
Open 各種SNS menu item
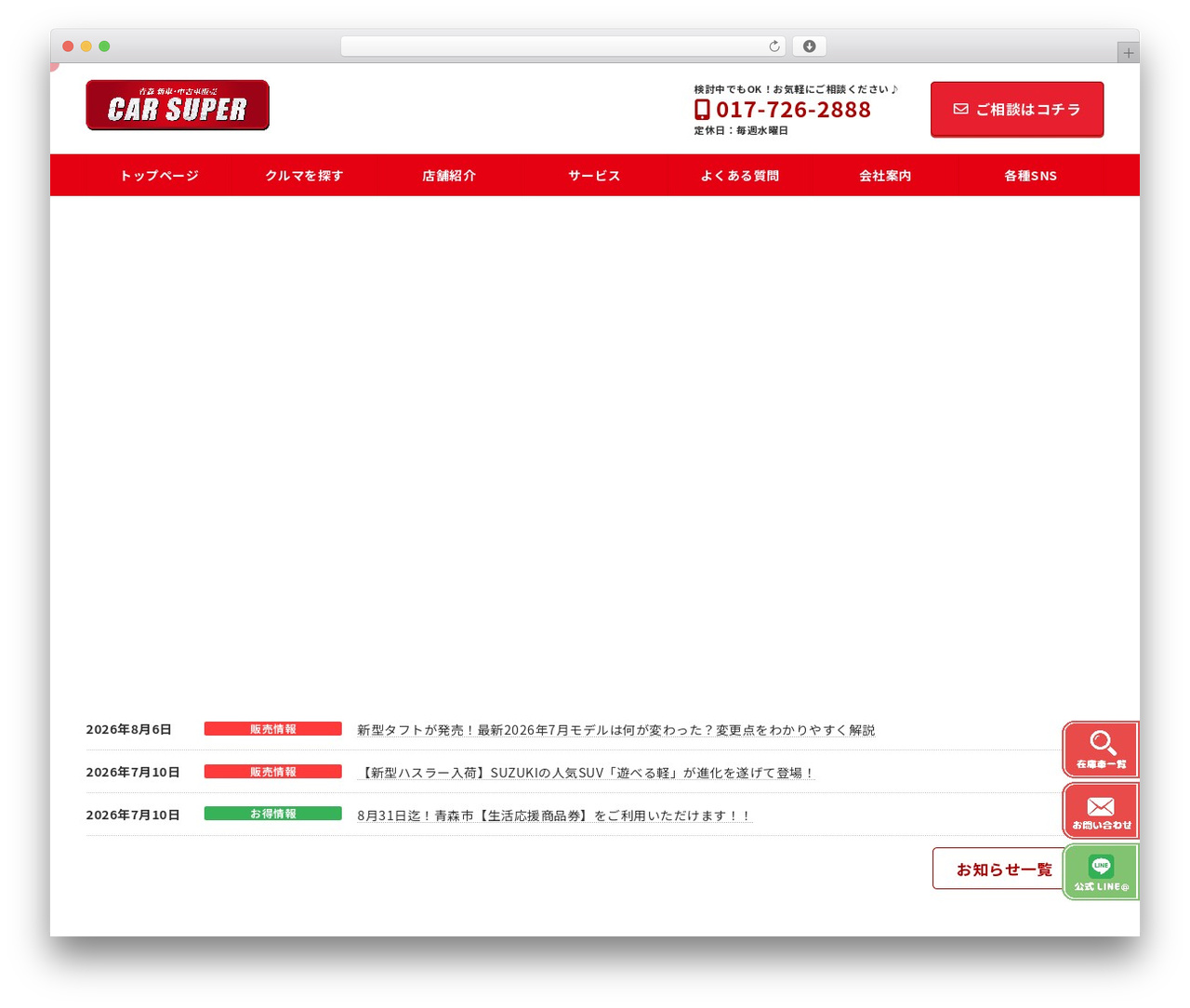tap(1030, 176)
